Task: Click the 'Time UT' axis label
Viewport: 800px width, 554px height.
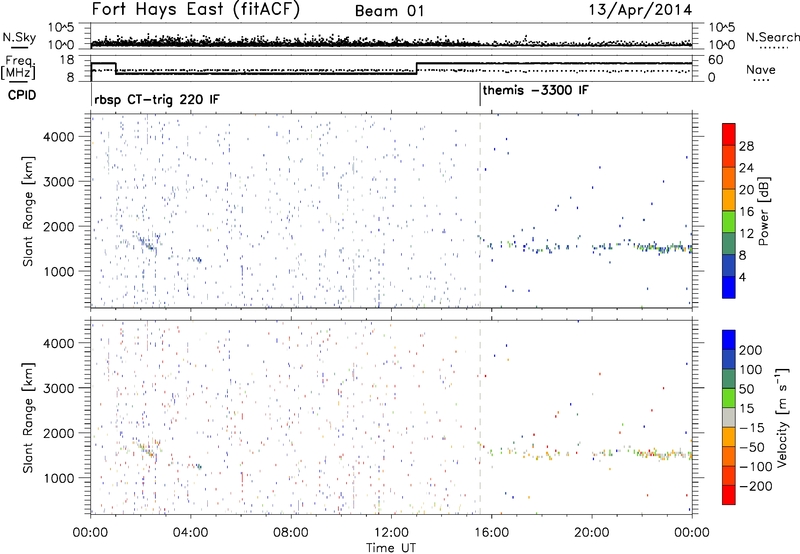Action: [391, 548]
